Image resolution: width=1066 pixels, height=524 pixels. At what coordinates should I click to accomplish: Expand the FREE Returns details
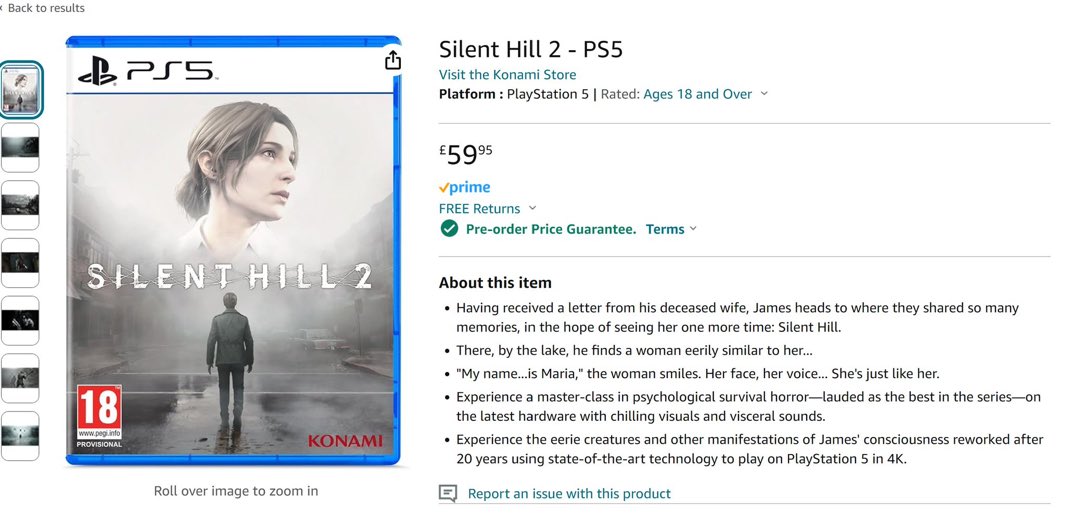(x=532, y=208)
